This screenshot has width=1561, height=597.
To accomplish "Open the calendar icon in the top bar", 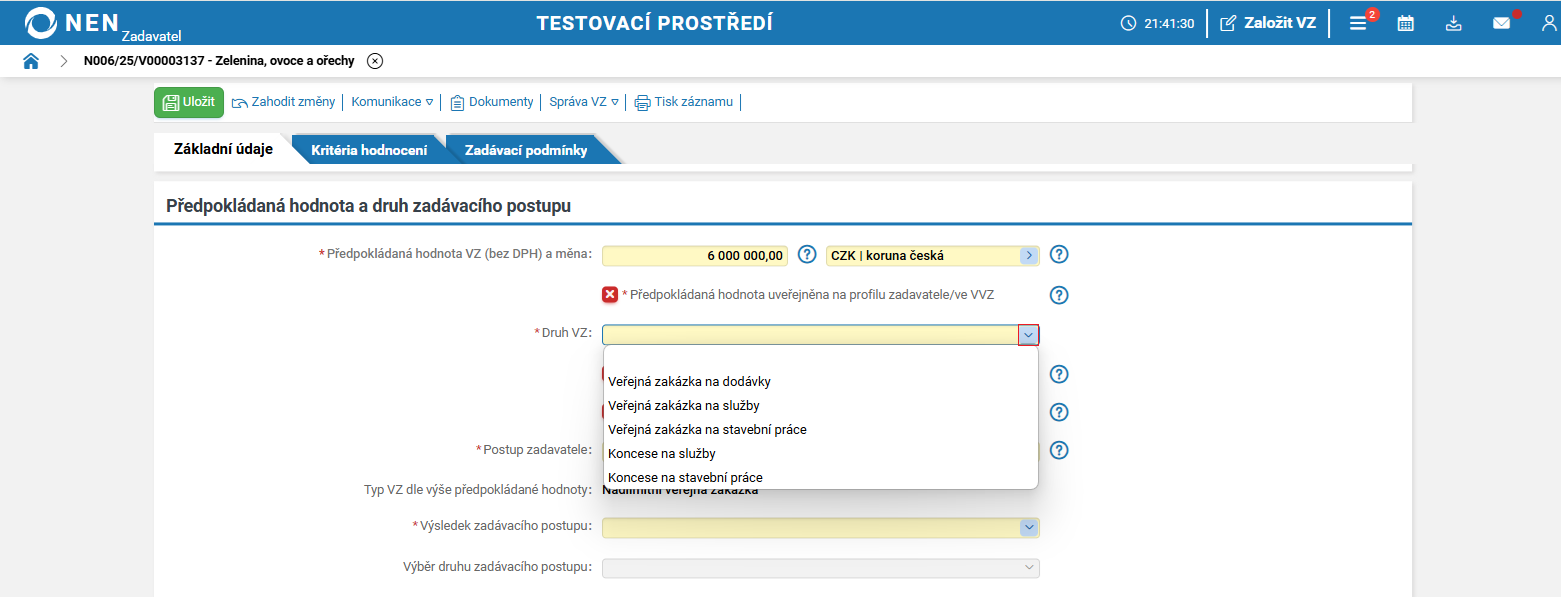I will coord(1405,22).
